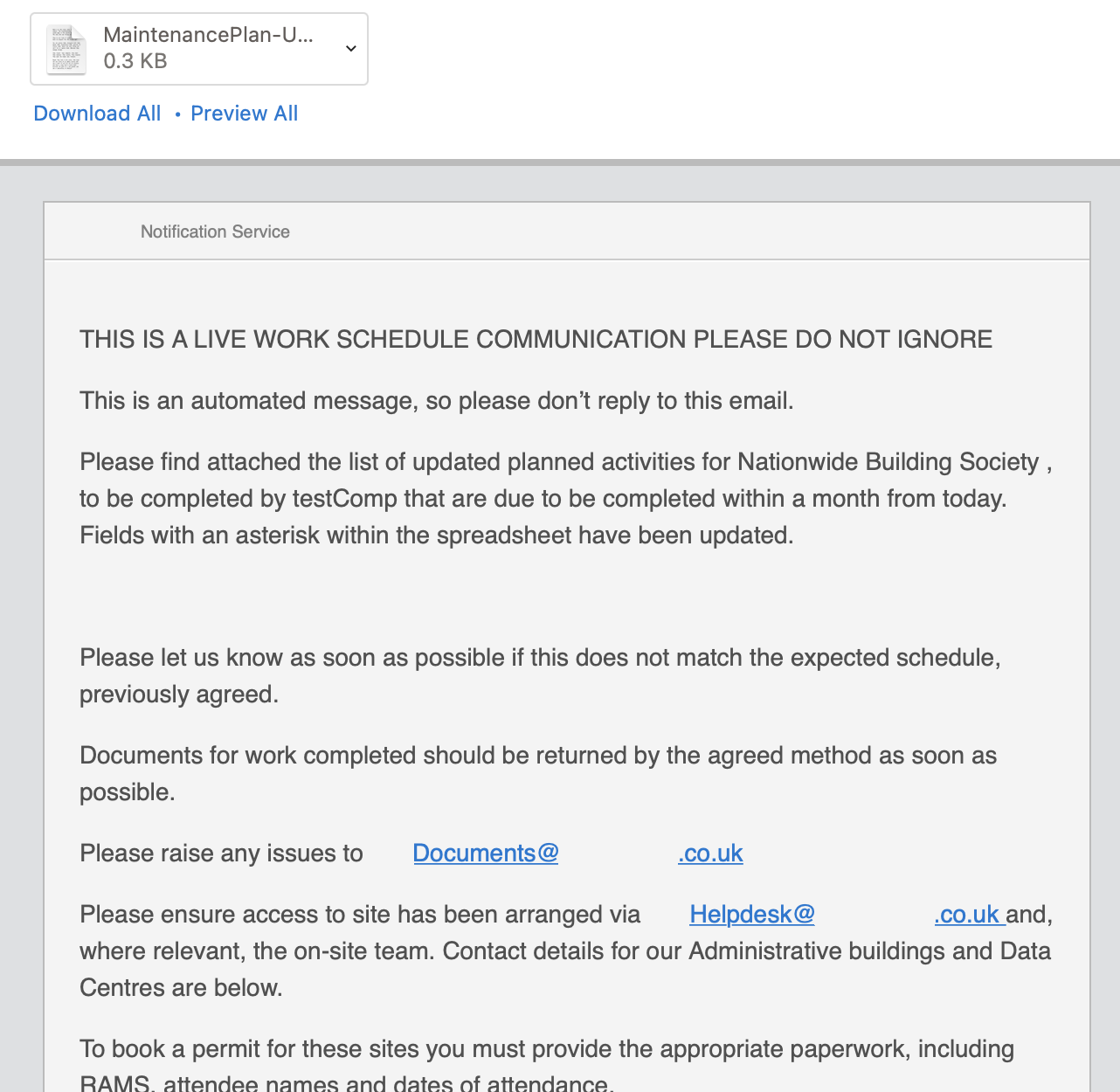
Task: Click the LIVE WORK SCHEDULE COMMUNICATION heading
Action: click(536, 339)
